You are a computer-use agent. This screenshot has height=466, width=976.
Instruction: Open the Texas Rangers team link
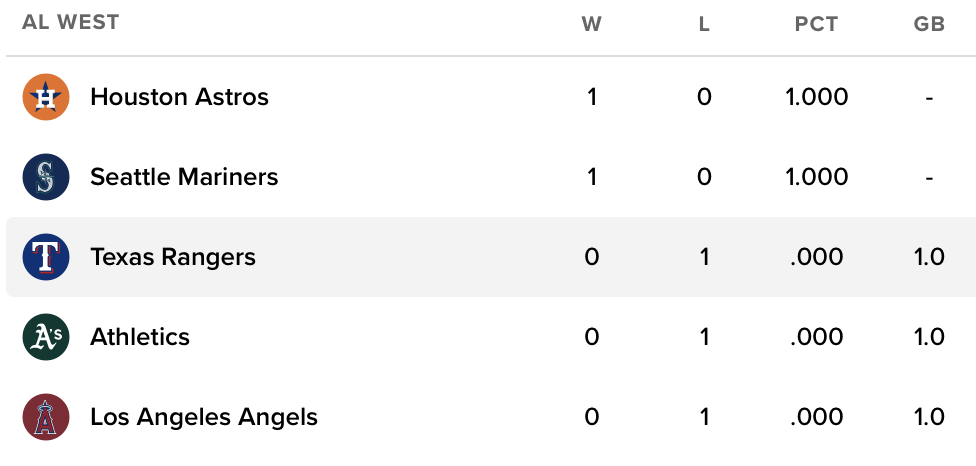(173, 257)
